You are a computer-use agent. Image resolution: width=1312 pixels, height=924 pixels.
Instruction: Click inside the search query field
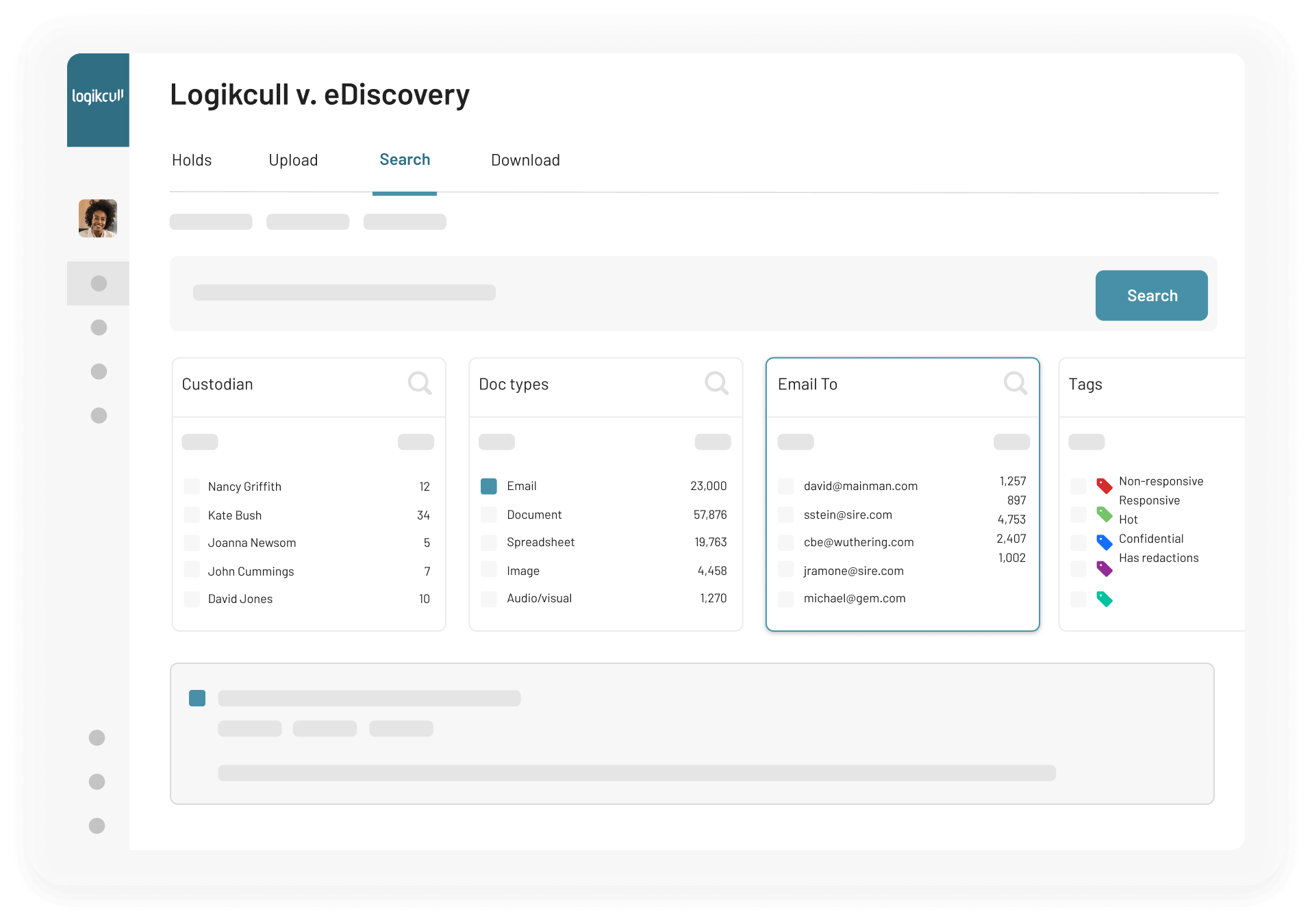coord(344,293)
